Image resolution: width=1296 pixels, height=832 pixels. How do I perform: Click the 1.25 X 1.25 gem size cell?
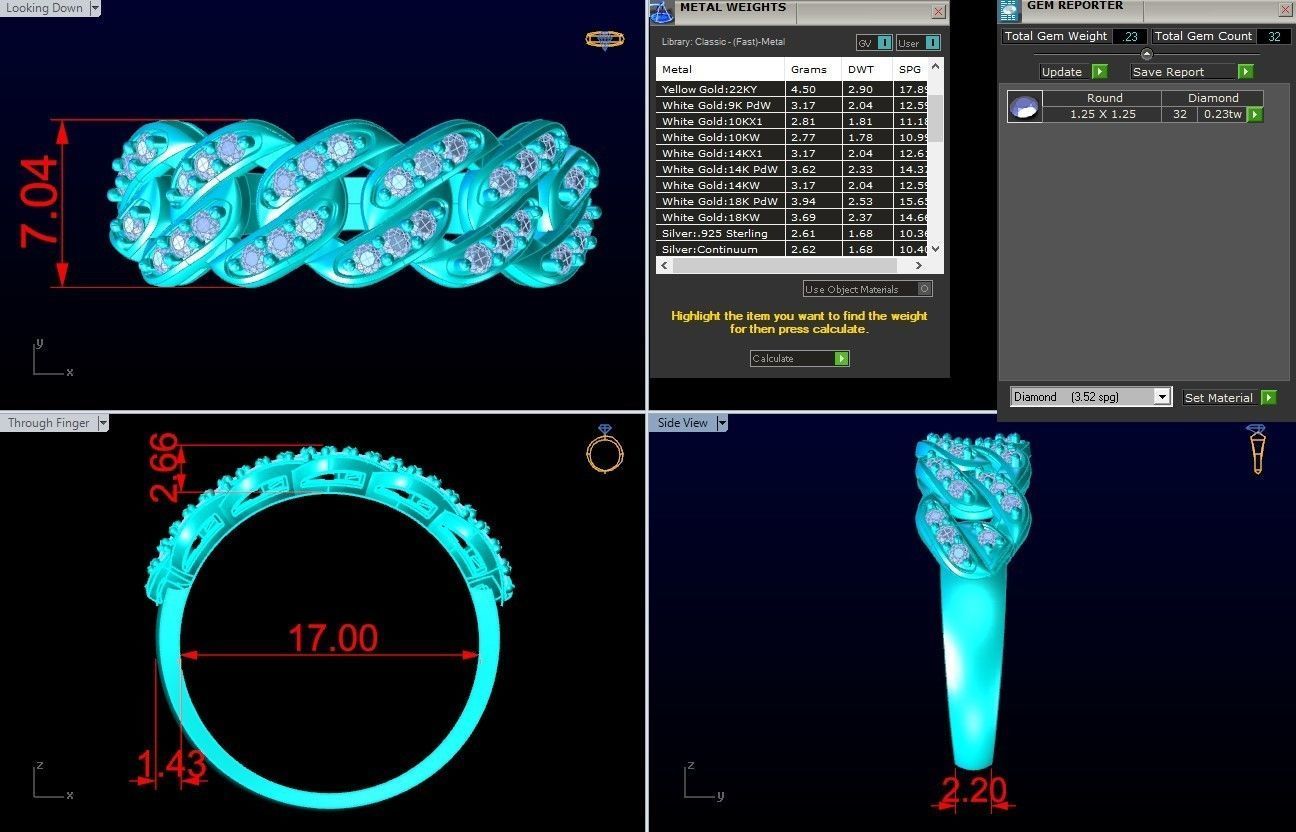1102,115
